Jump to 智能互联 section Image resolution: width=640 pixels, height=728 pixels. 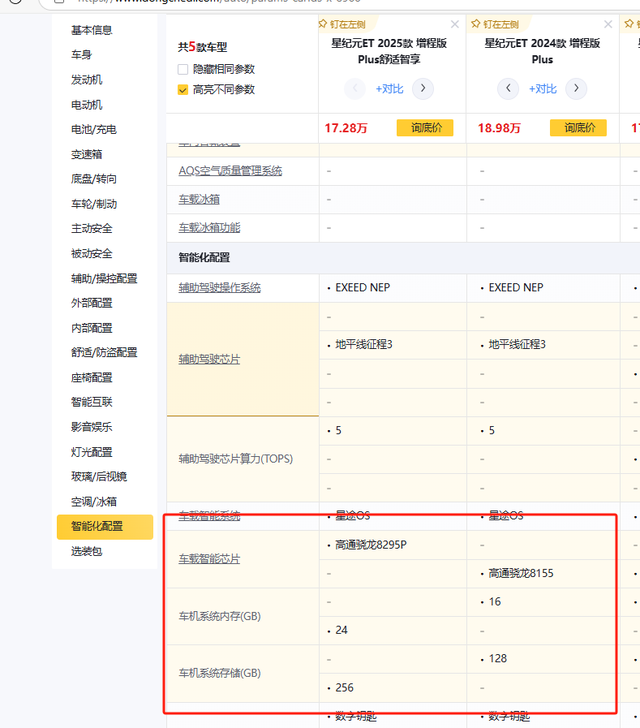(x=91, y=402)
